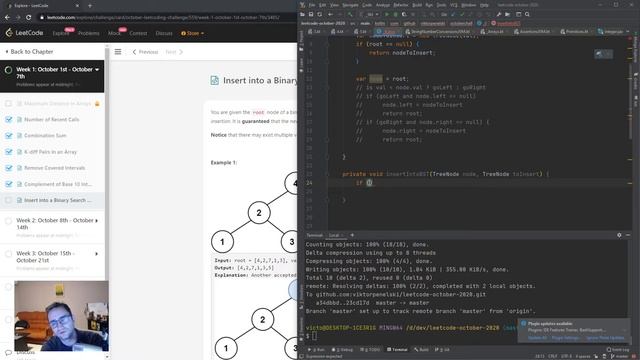Expand Week 2: October 8th - October 14th
Image resolution: width=640 pixels, height=360 pixels.
click(x=97, y=221)
